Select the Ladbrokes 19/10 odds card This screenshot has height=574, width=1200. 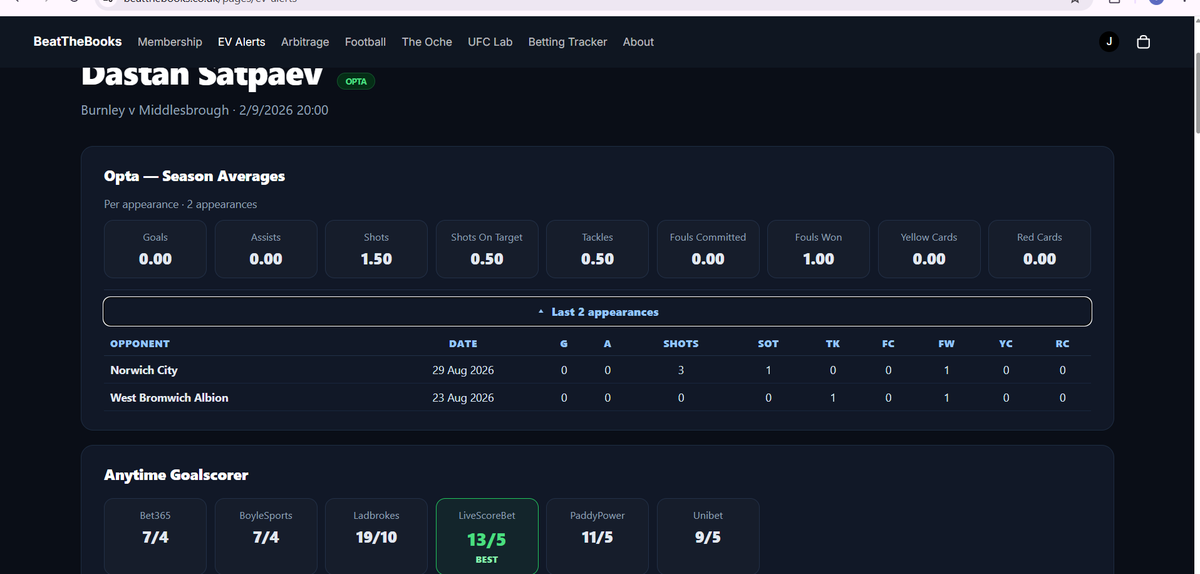click(x=377, y=536)
